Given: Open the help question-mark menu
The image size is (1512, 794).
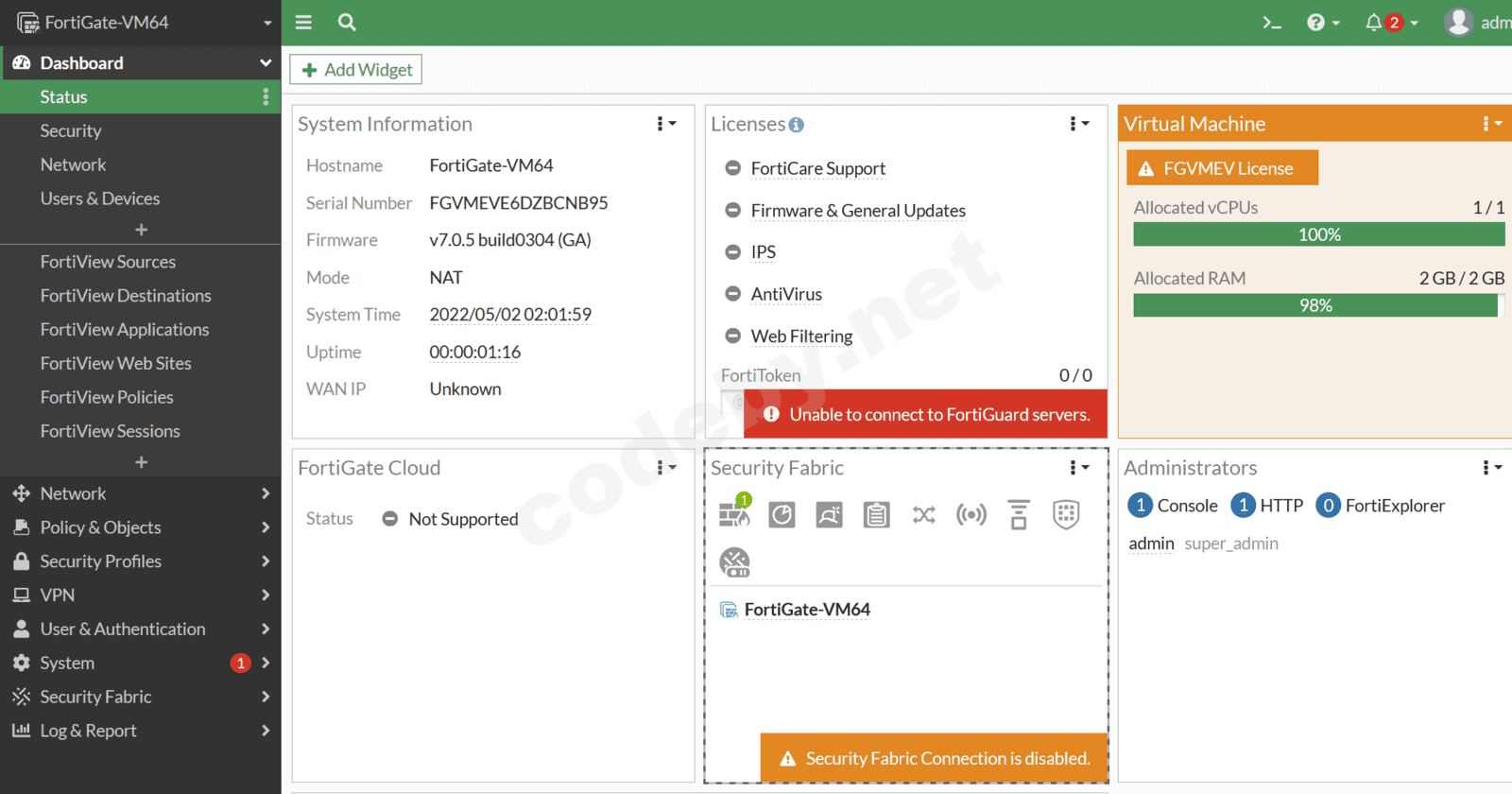Looking at the screenshot, I should [x=1323, y=22].
